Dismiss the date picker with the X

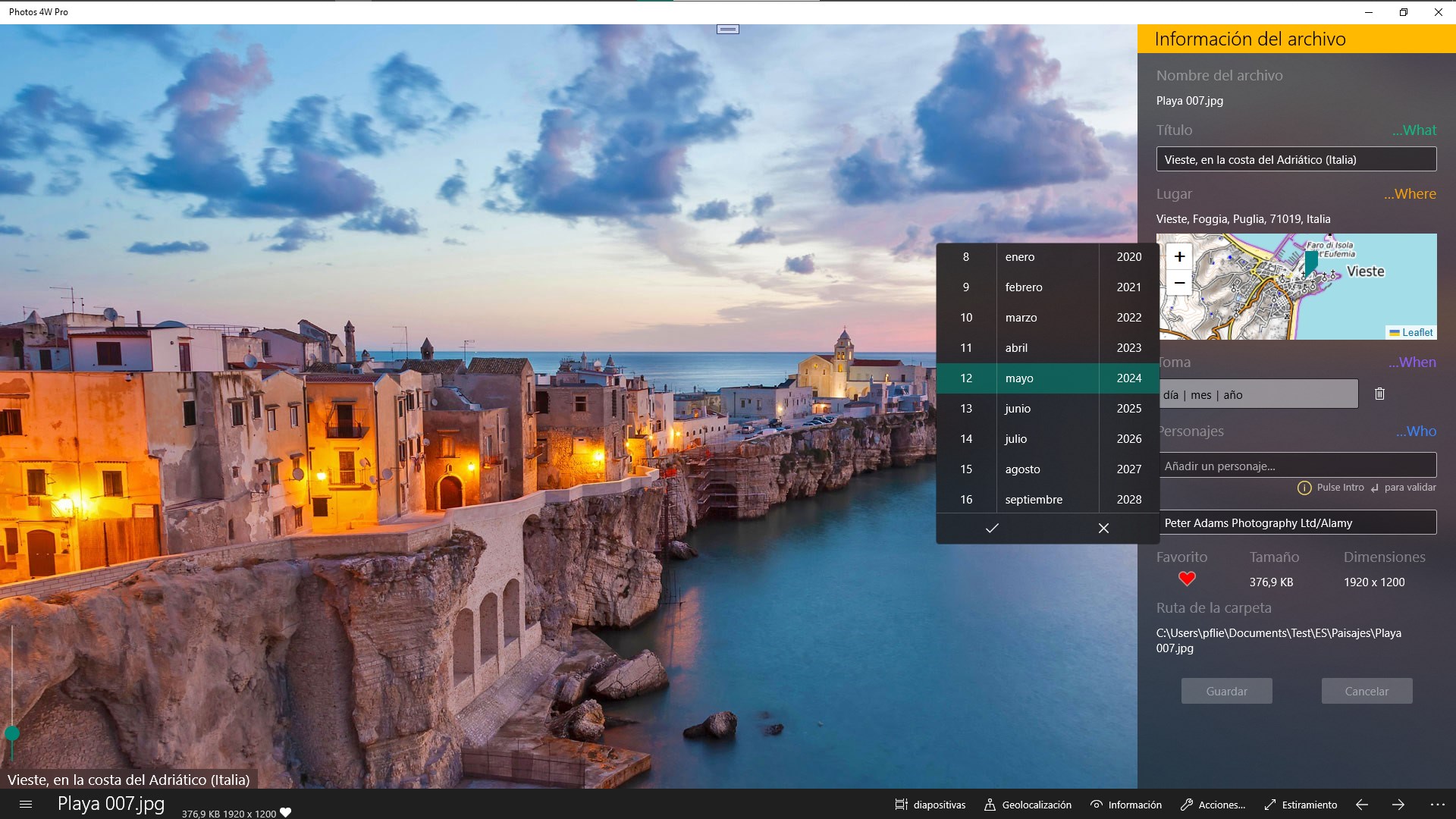[1103, 528]
